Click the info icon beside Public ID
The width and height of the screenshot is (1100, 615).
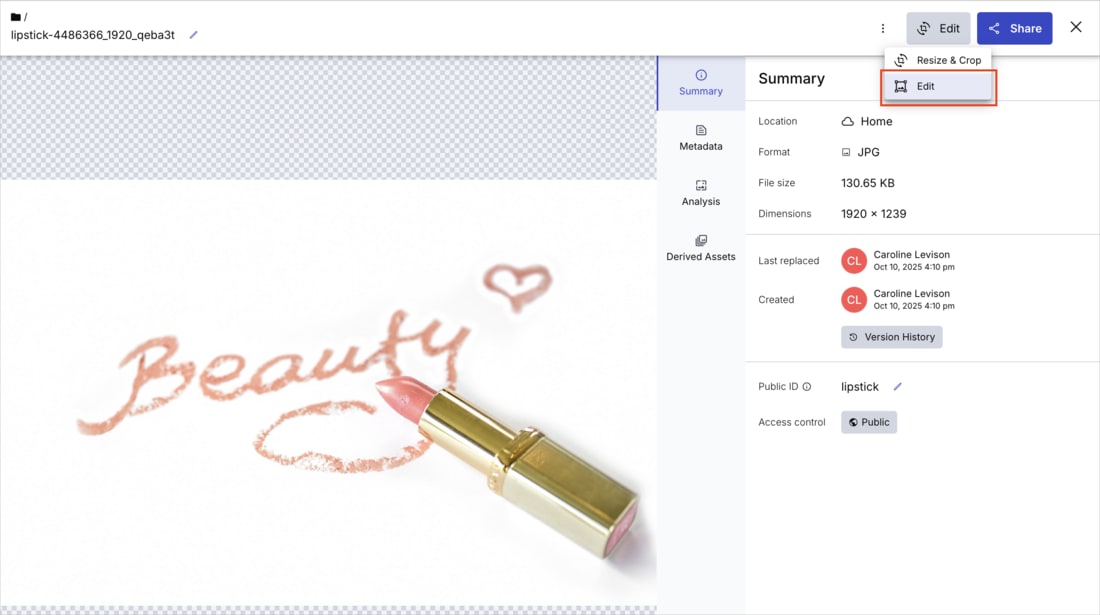coord(807,387)
